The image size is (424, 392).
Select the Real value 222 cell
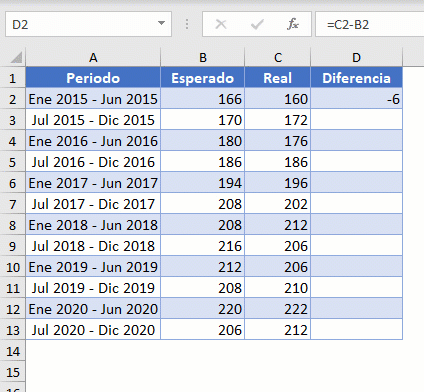point(277,309)
